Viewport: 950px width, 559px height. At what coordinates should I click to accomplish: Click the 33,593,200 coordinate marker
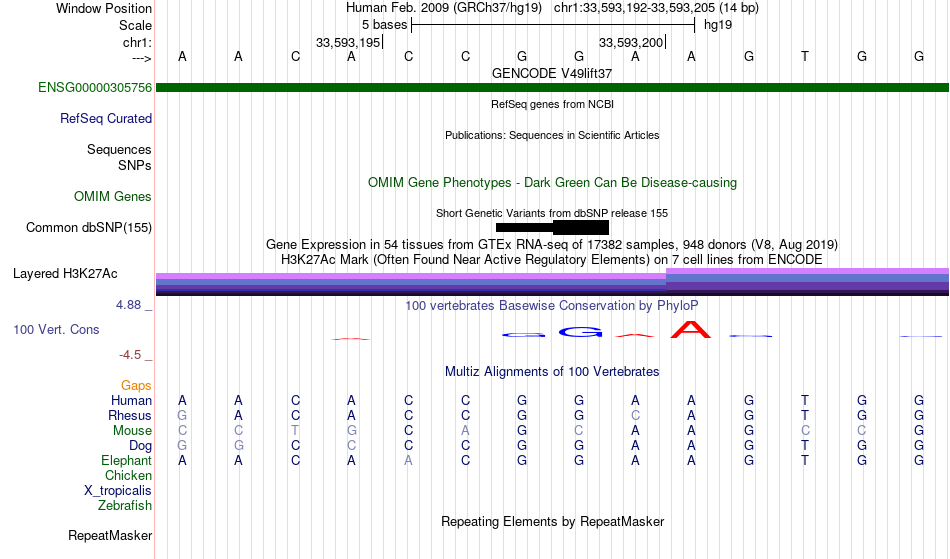[631, 42]
